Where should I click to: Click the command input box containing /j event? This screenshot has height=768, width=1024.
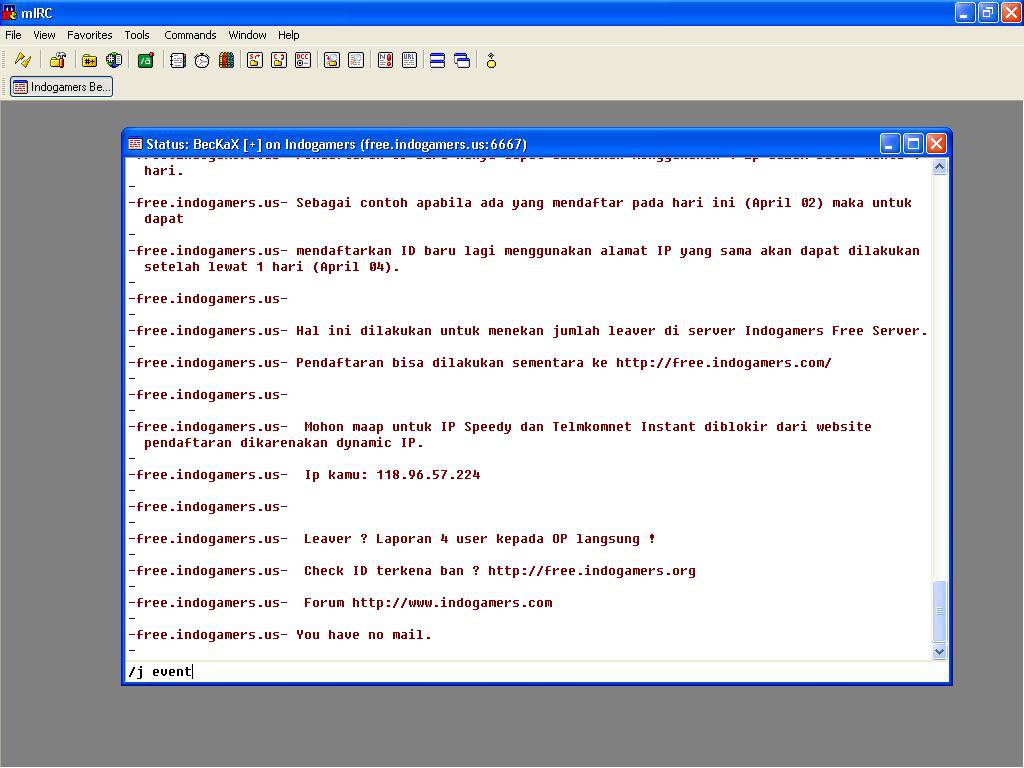[537, 671]
